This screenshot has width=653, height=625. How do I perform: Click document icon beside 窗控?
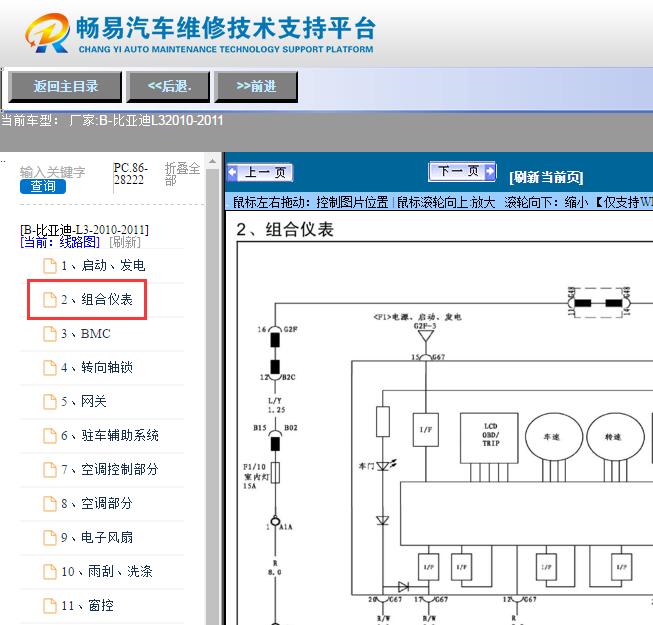(50, 606)
